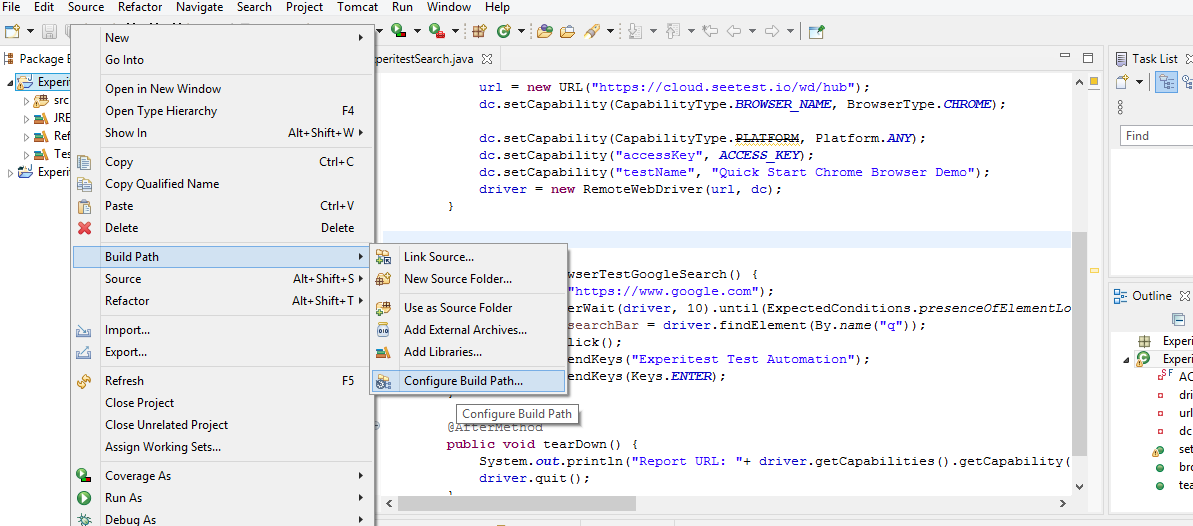Click Export in context menu
This screenshot has height=526, width=1193.
tap(222, 352)
